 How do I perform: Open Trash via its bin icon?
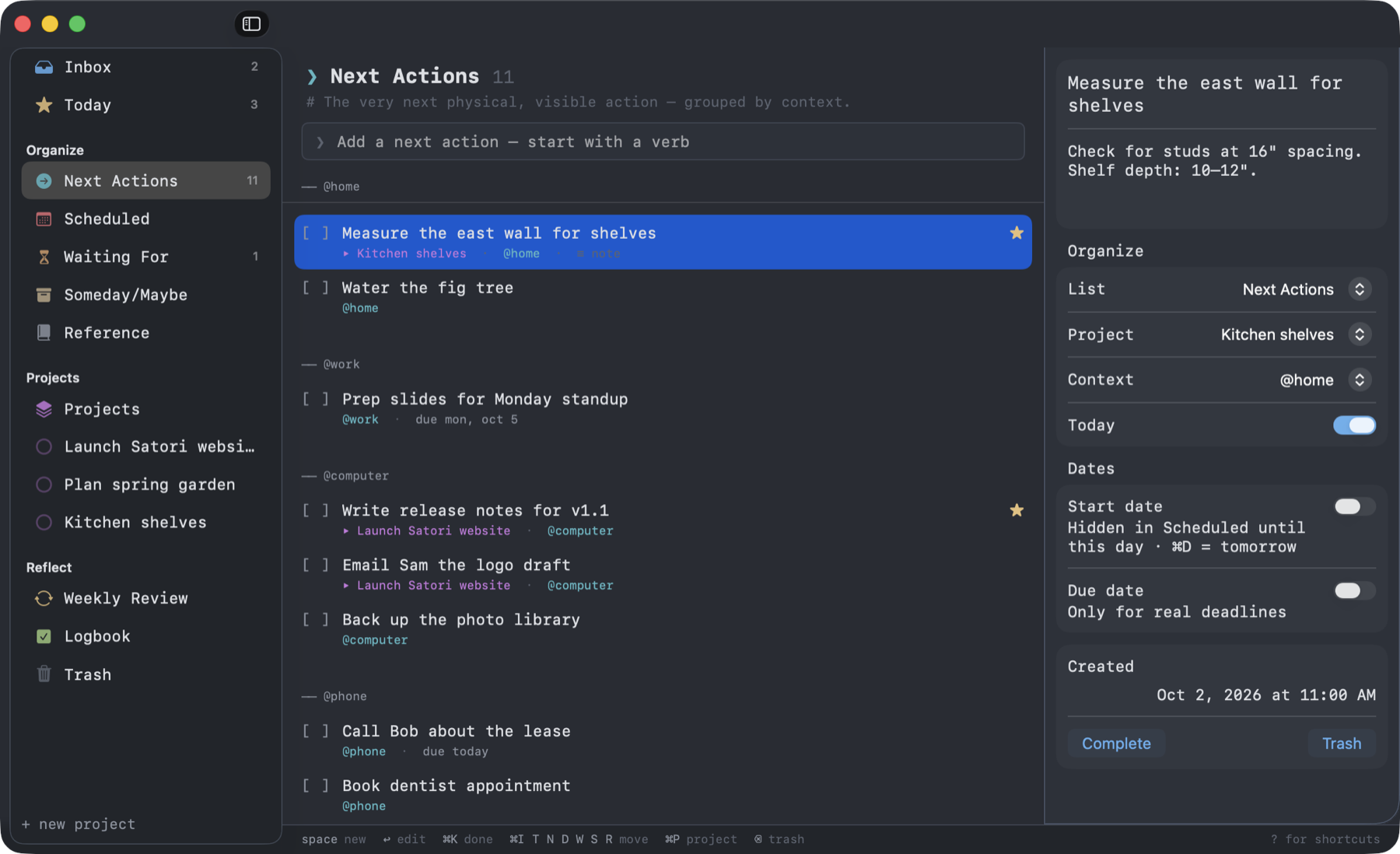click(44, 674)
